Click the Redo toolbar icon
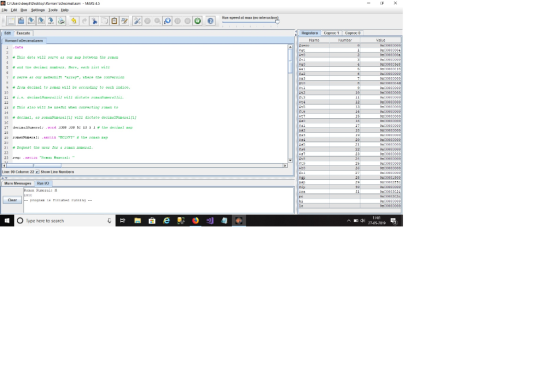This screenshot has width=560, height=373. pyautogui.click(x=84, y=21)
